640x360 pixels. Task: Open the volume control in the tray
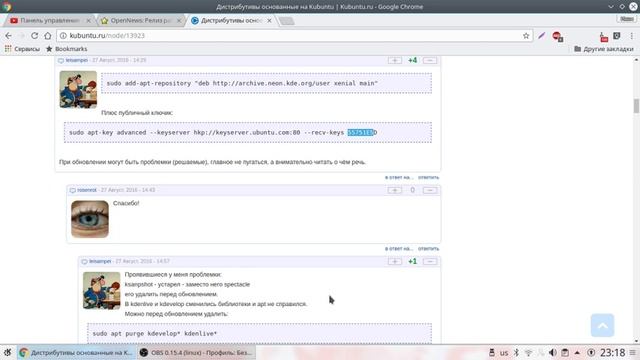(553, 352)
